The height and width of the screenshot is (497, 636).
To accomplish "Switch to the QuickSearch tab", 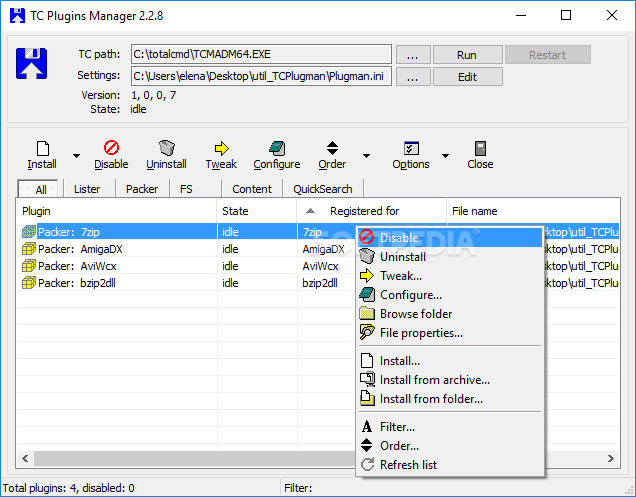I will (x=323, y=189).
